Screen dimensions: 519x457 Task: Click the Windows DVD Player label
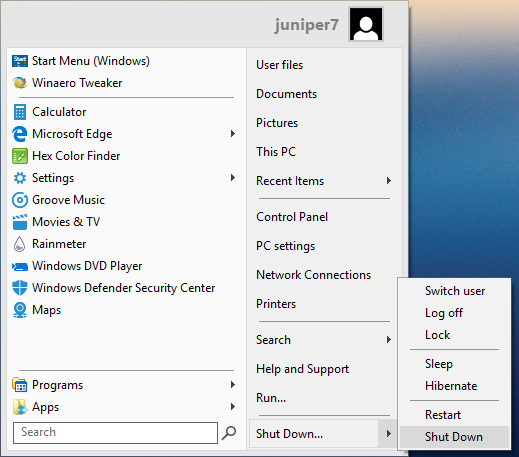click(x=87, y=266)
